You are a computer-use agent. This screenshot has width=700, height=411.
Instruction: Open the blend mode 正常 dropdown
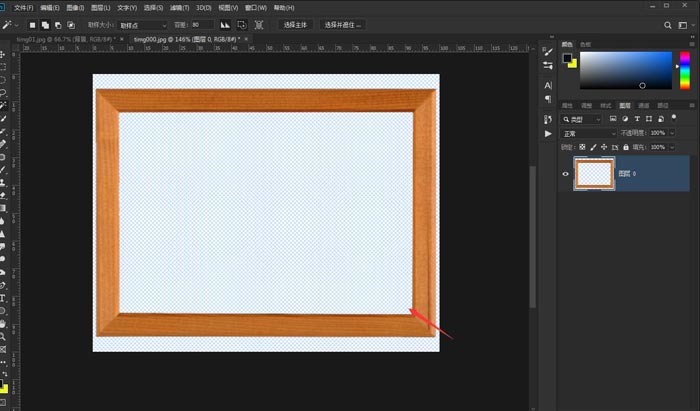coord(588,133)
